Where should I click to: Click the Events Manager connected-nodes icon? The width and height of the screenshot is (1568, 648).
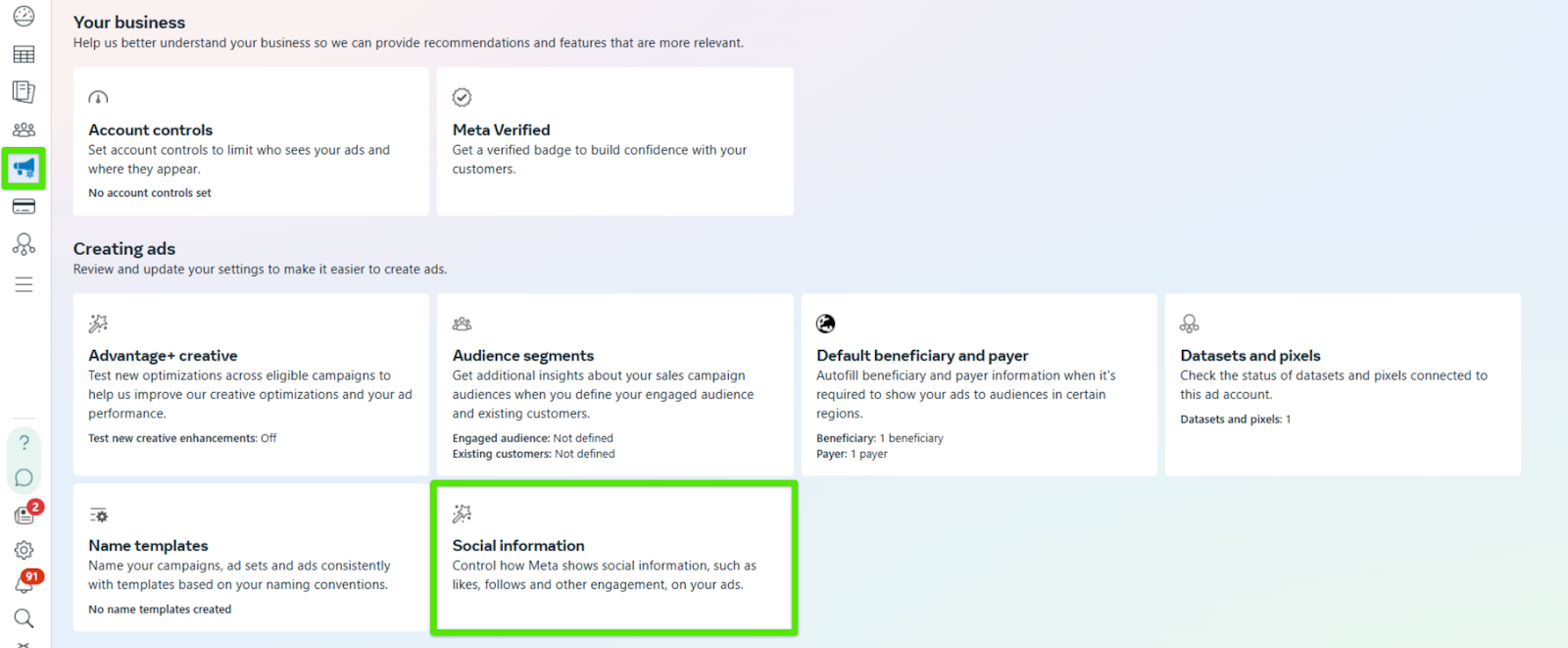23,243
